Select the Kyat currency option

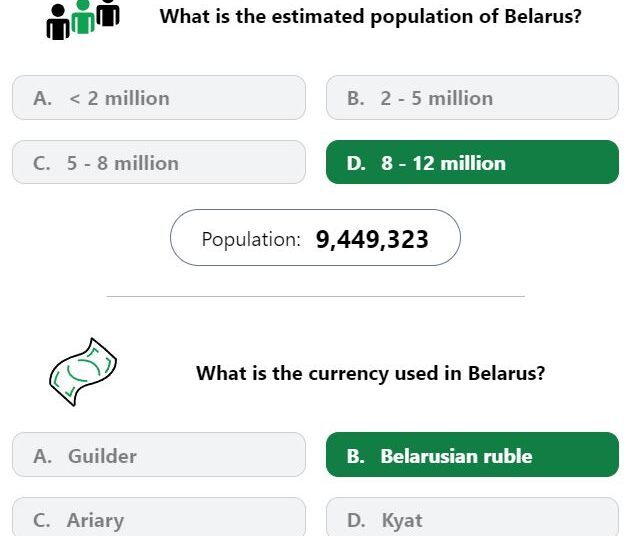473,517
